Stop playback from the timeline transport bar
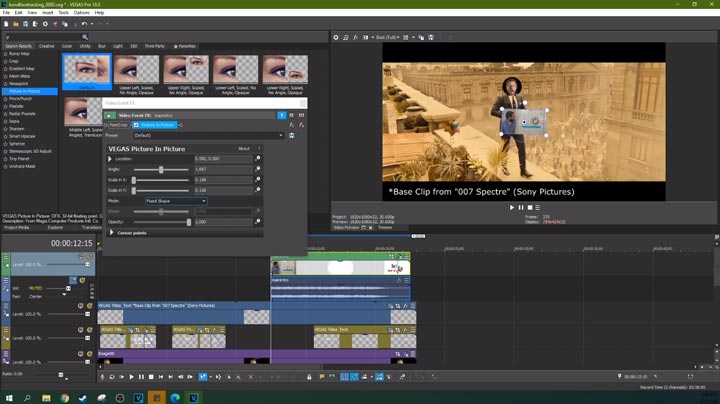The image size is (720, 404). click(151, 377)
